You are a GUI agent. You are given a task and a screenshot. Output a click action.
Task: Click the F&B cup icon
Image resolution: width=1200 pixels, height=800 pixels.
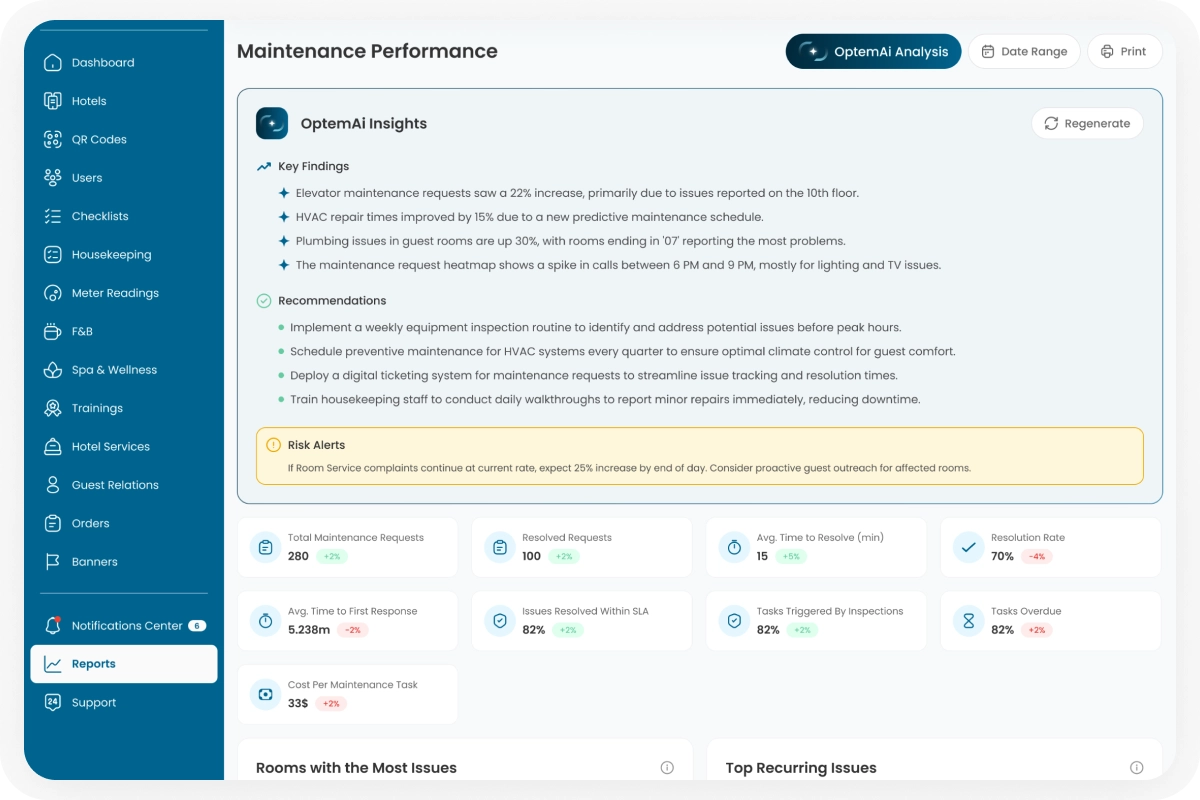(53, 332)
